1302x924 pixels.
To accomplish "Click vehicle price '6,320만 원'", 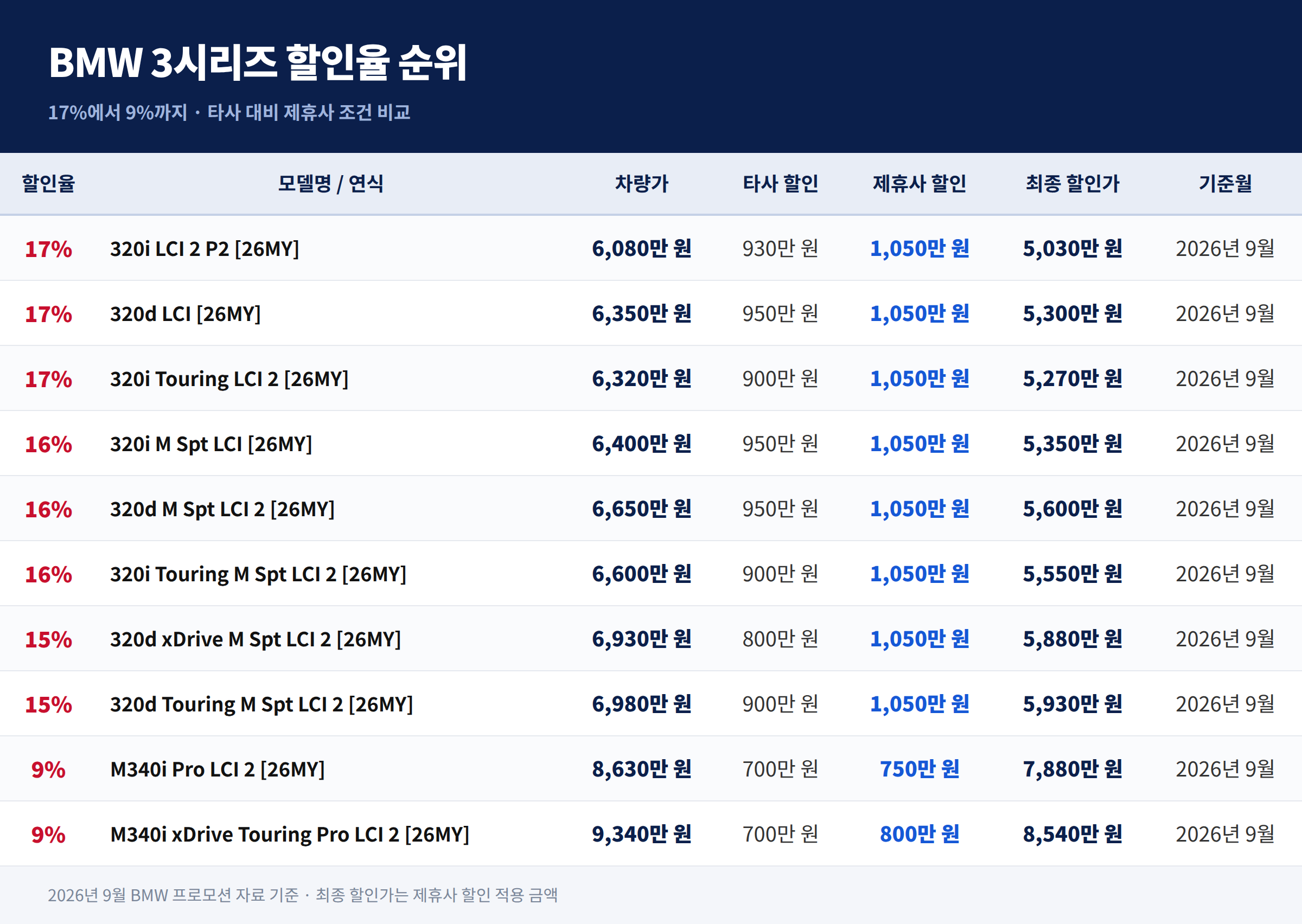I will [x=641, y=379].
